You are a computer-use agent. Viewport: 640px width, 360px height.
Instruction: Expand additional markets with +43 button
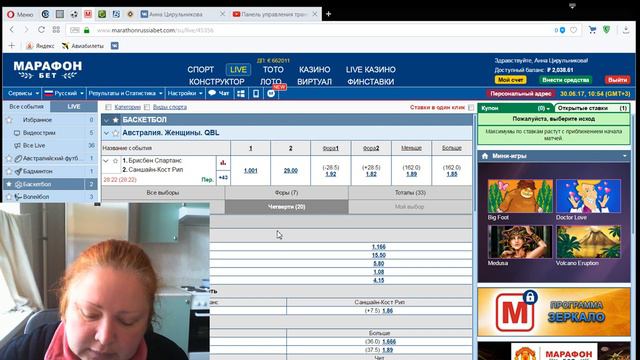coord(223,178)
